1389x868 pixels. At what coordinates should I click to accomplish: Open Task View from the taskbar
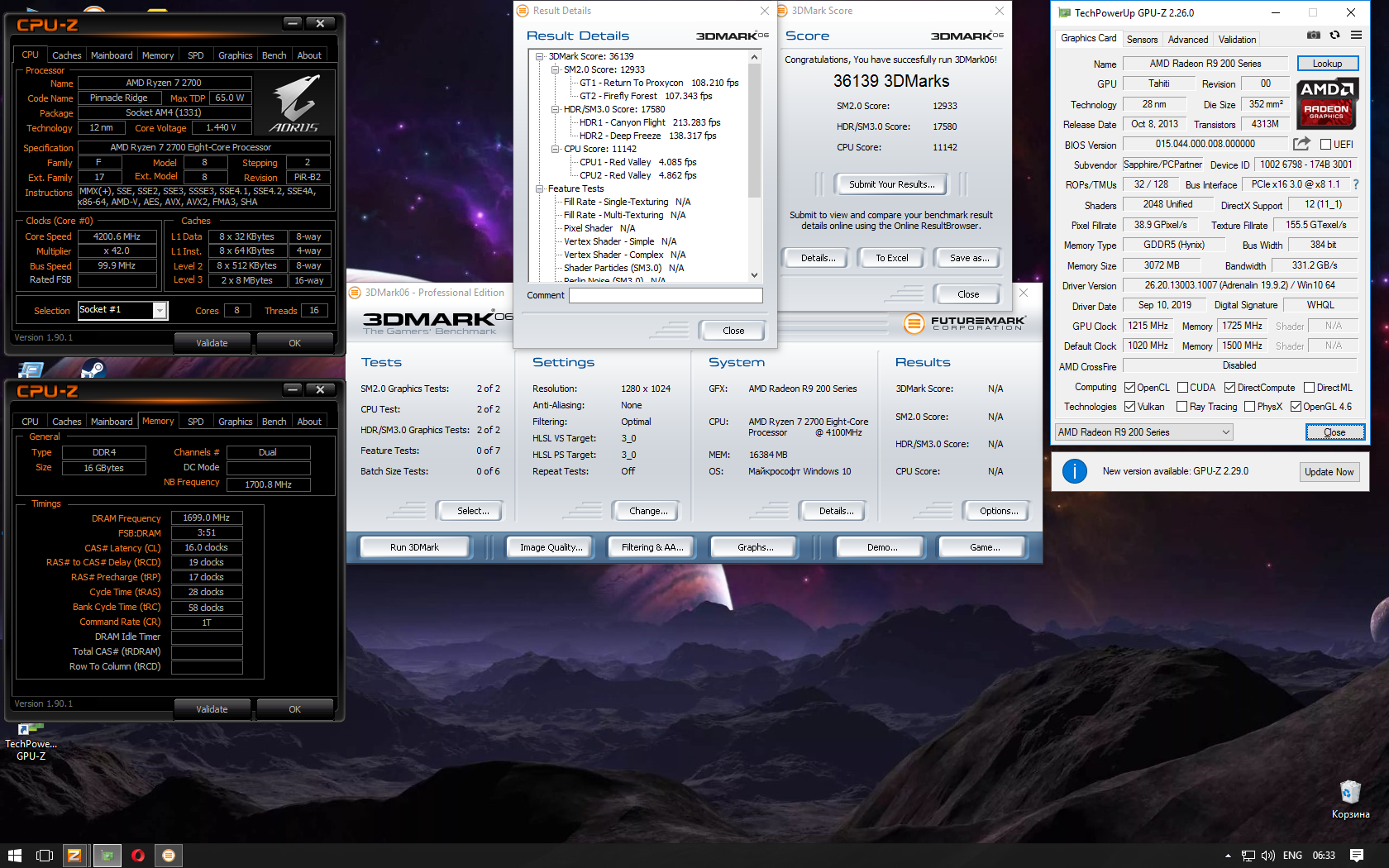tap(45, 856)
